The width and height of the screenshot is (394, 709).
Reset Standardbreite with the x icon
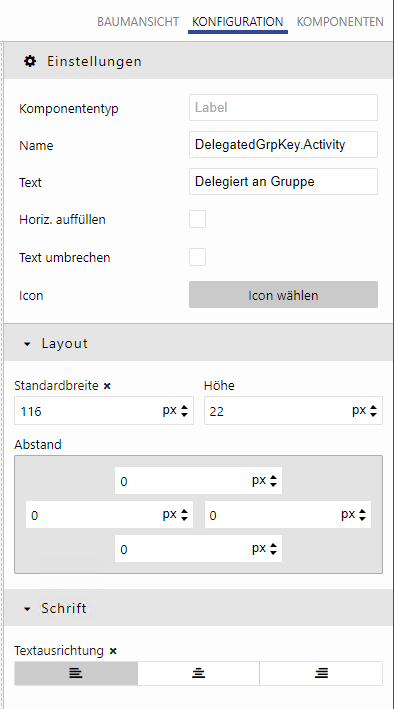tap(107, 386)
